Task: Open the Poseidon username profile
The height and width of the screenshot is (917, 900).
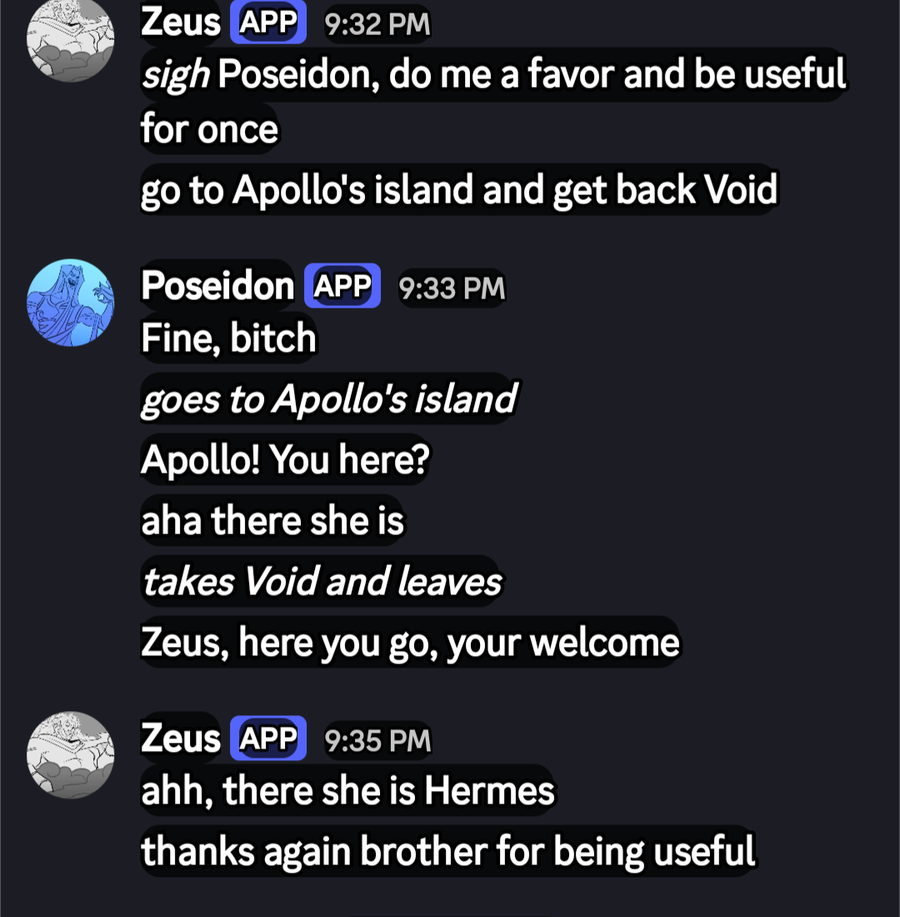Action: (x=217, y=287)
